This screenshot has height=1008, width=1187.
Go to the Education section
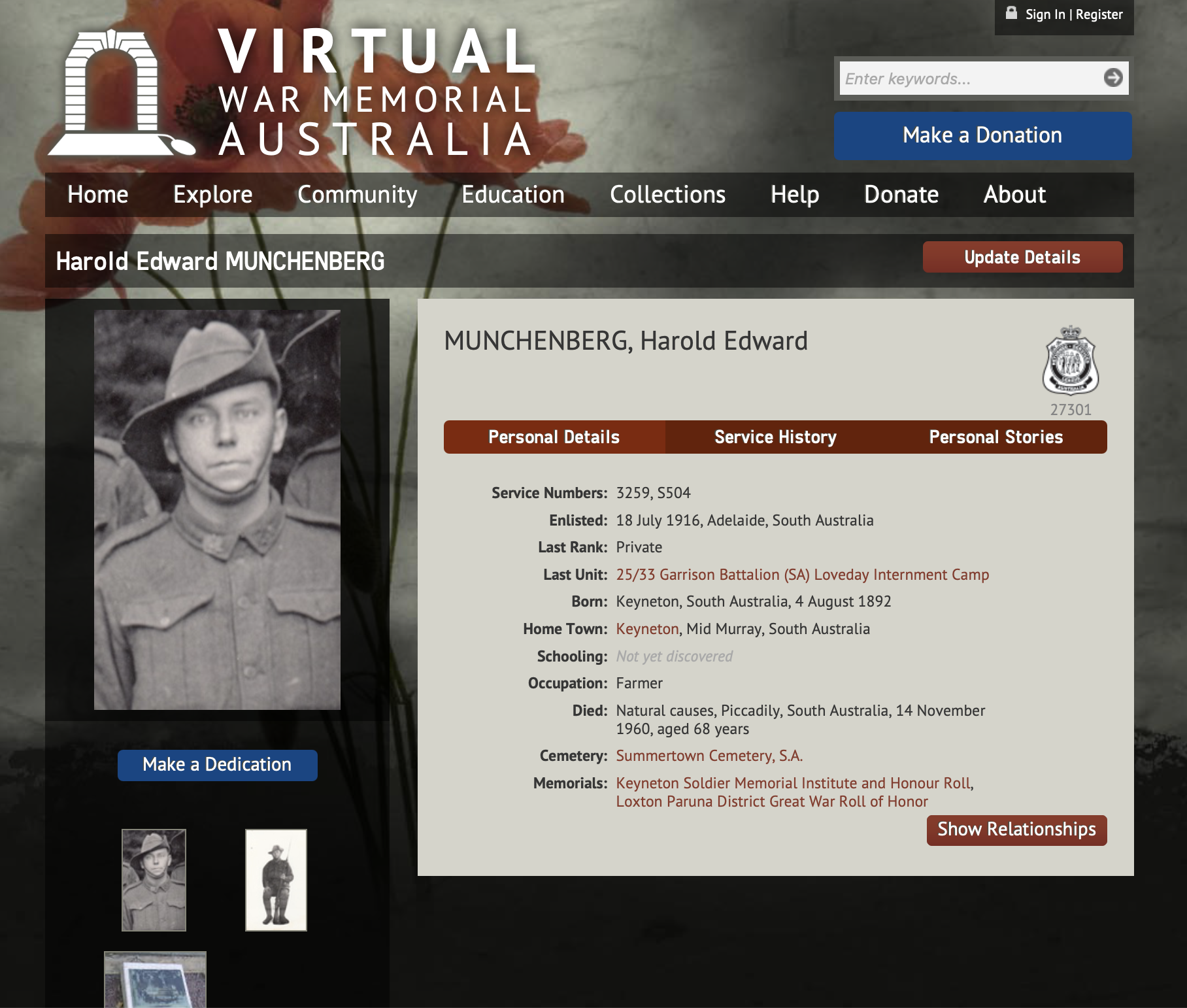[x=513, y=195]
